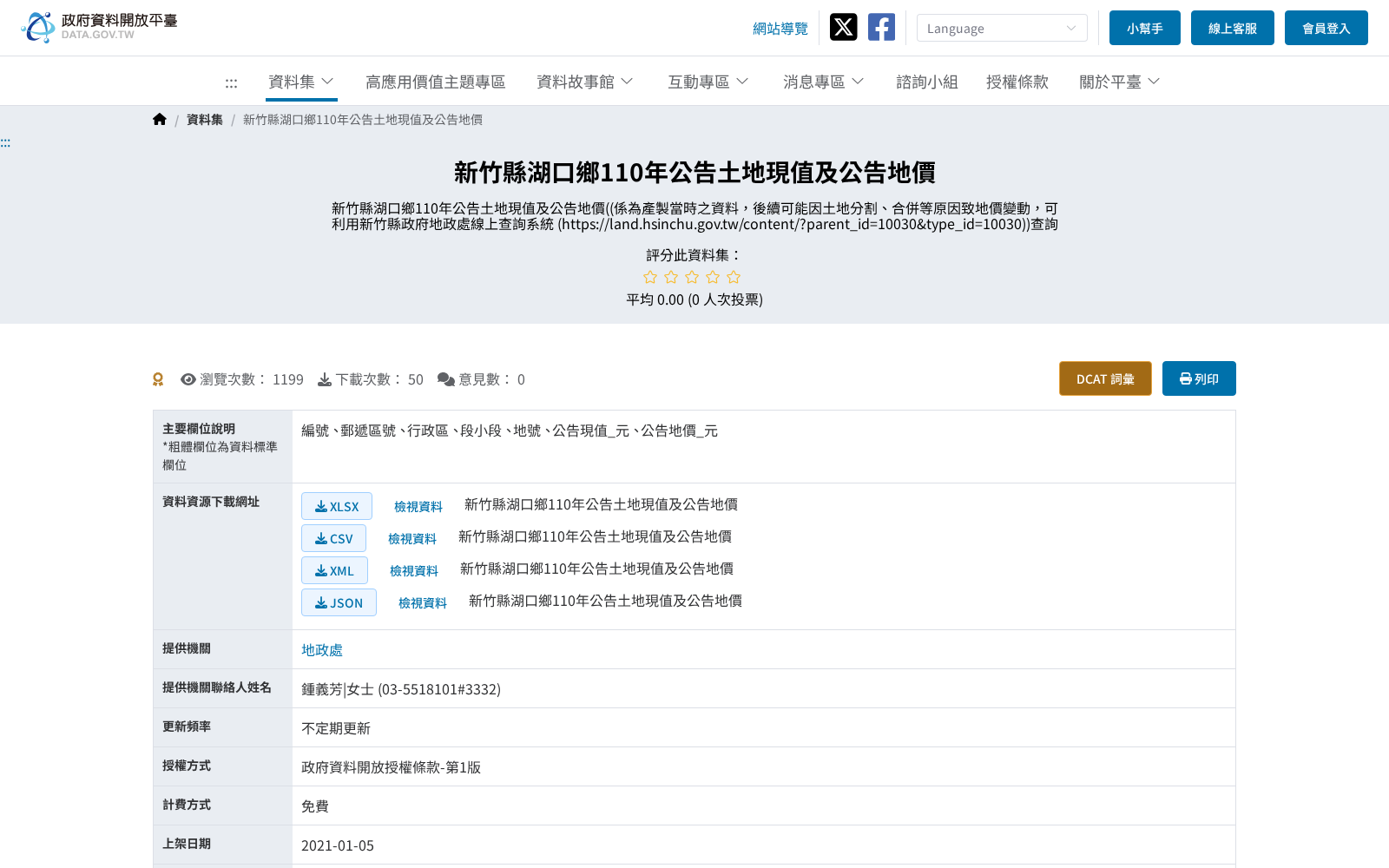Click the page heading 新竹縣湖口鄉110年公告土地現值及公告地價
The width and height of the screenshot is (1389, 868).
[694, 173]
